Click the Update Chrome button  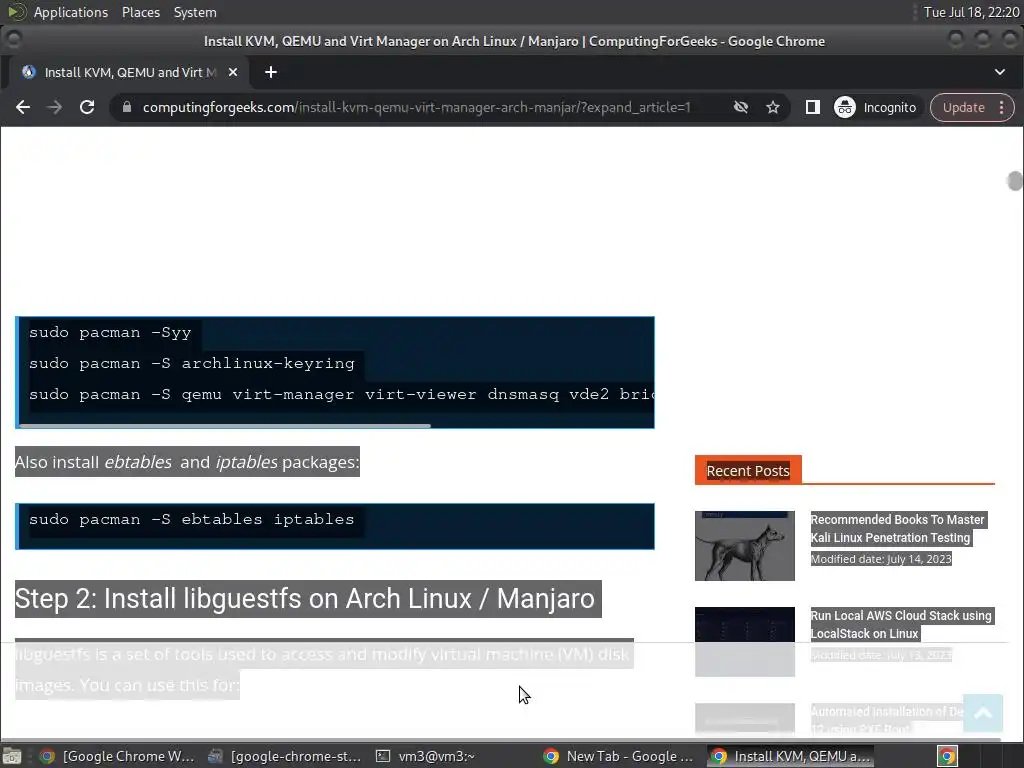click(963, 107)
